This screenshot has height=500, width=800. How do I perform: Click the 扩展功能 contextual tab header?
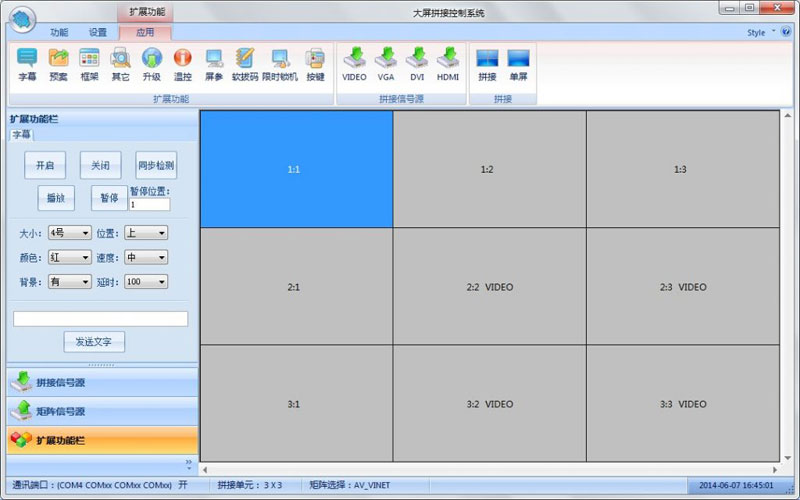point(147,12)
